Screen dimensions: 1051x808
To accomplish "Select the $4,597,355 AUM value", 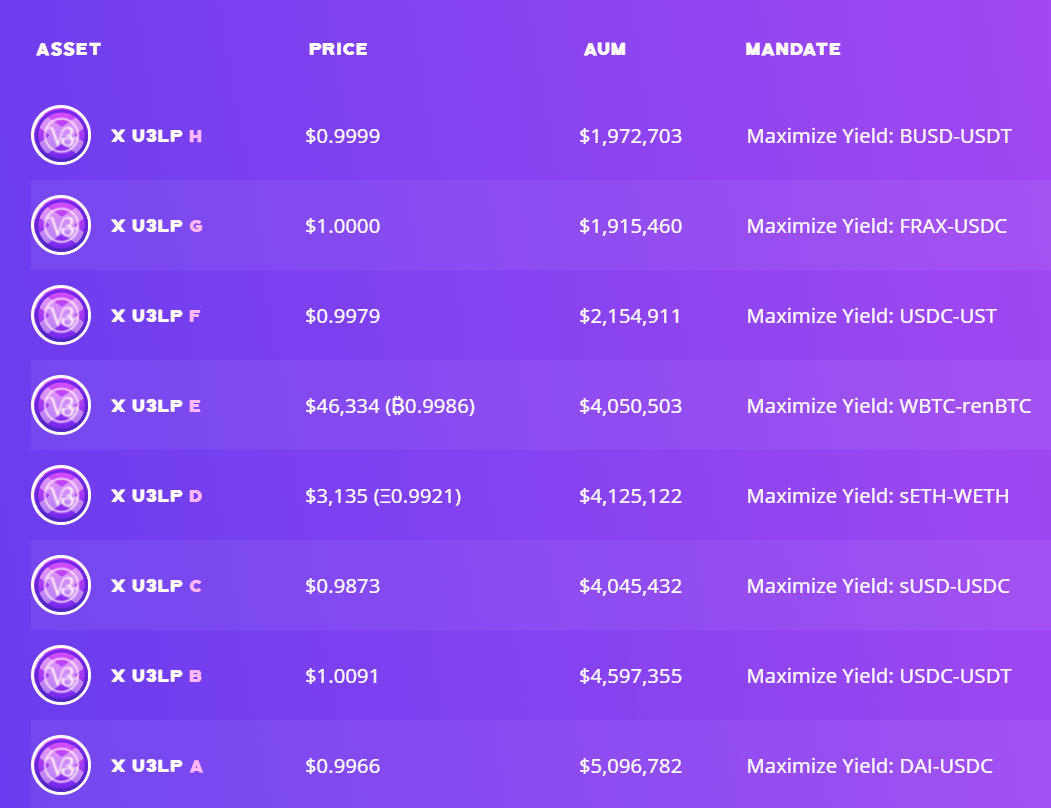I will 630,676.
